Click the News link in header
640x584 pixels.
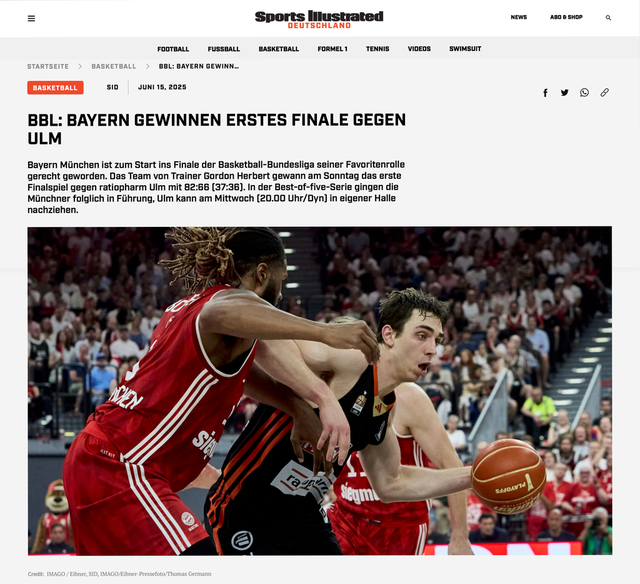pos(519,18)
